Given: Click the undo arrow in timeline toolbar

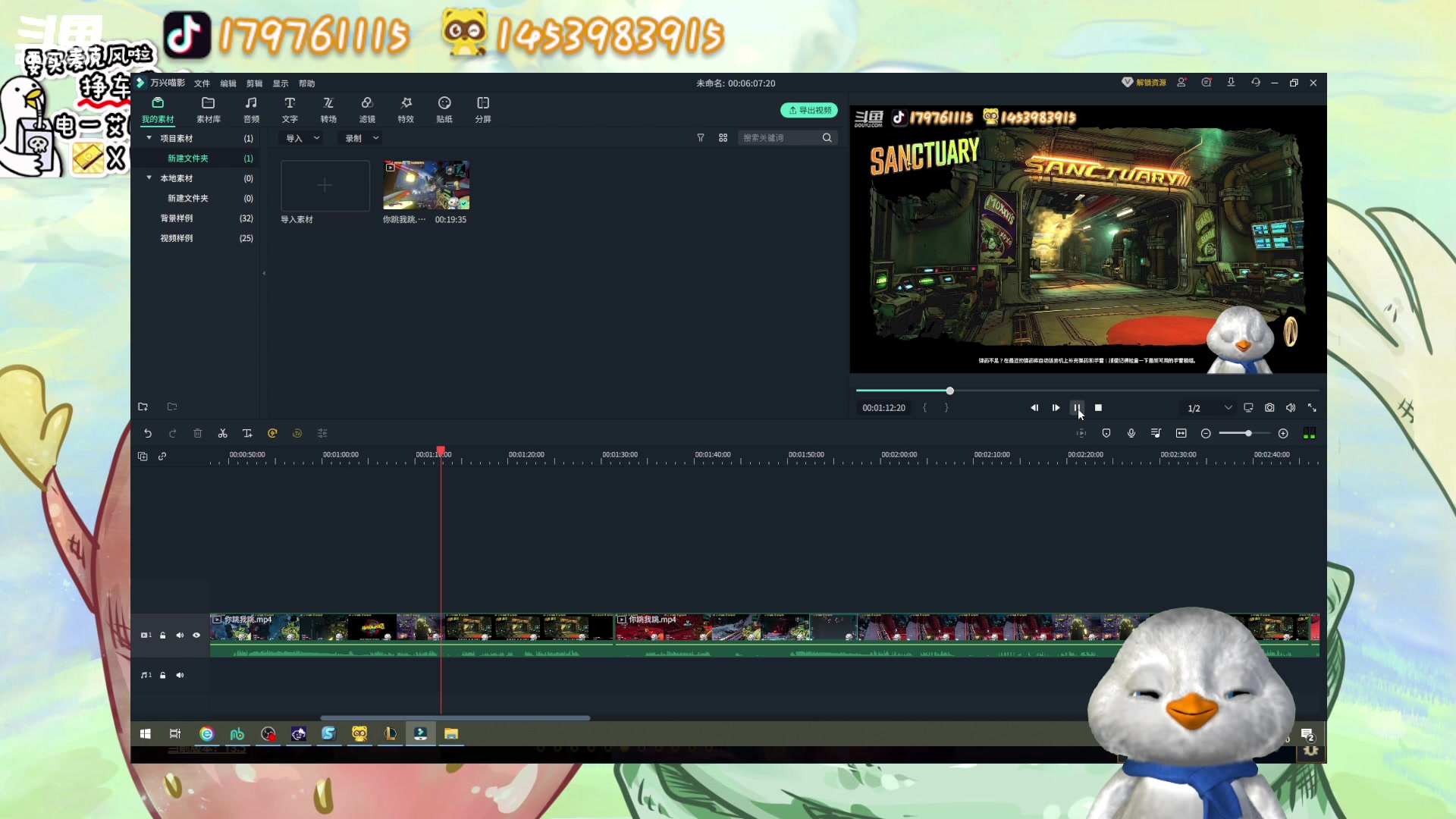Looking at the screenshot, I should click(x=148, y=434).
